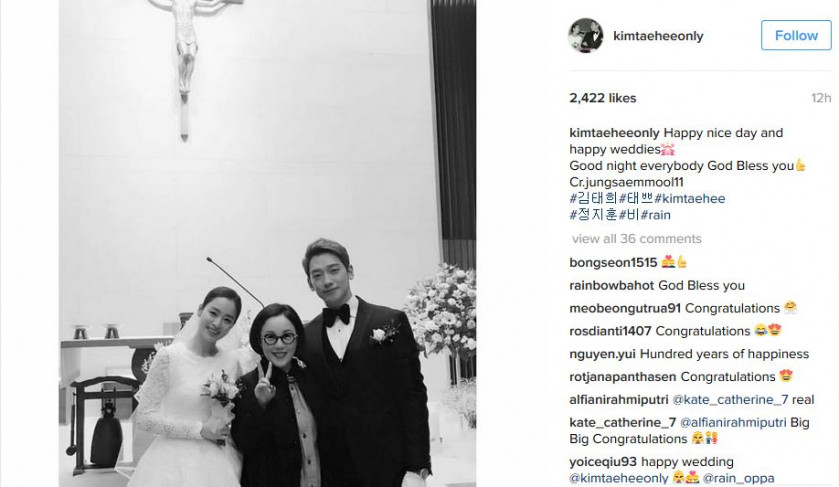Open the #rain hashtag

click(655, 215)
